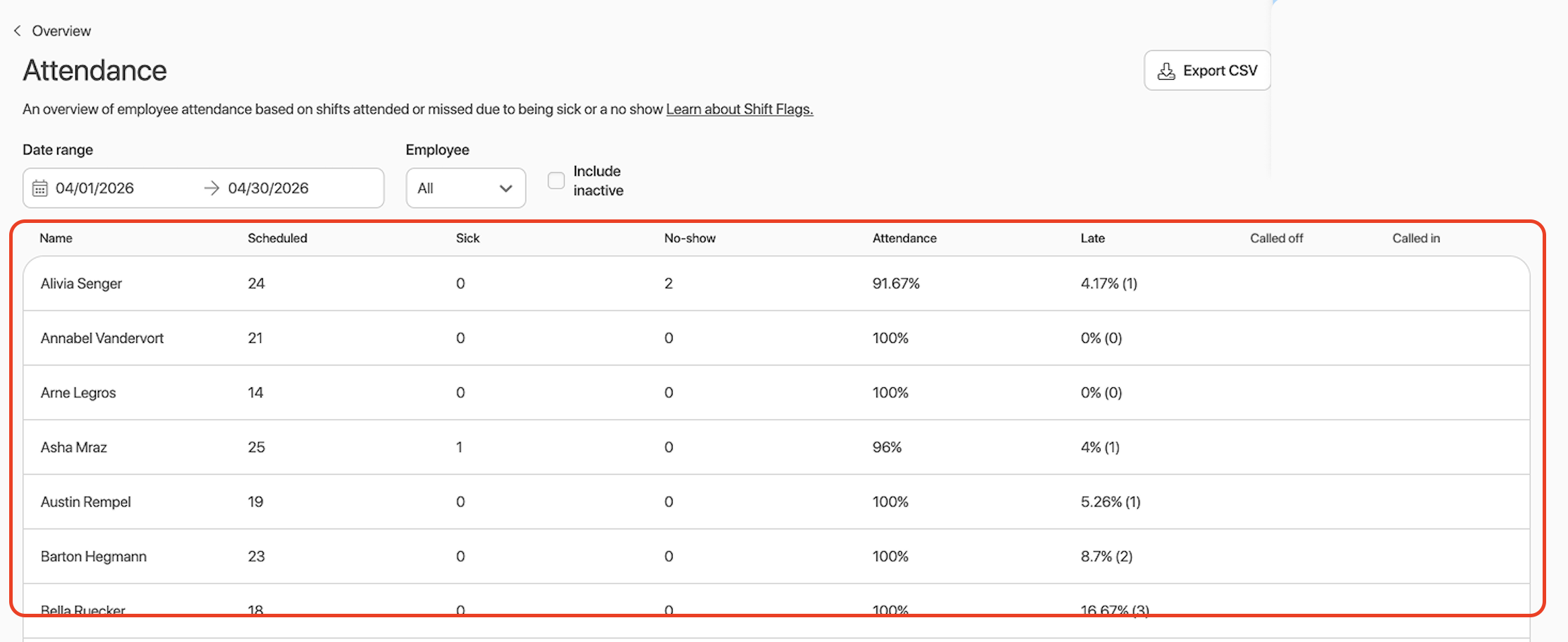Sort by the Scheduled column header
This screenshot has height=642, width=1568.
point(277,238)
